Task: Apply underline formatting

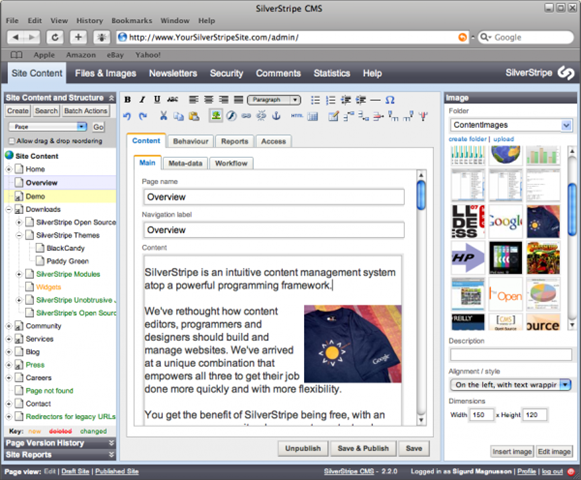Action: 157,100
